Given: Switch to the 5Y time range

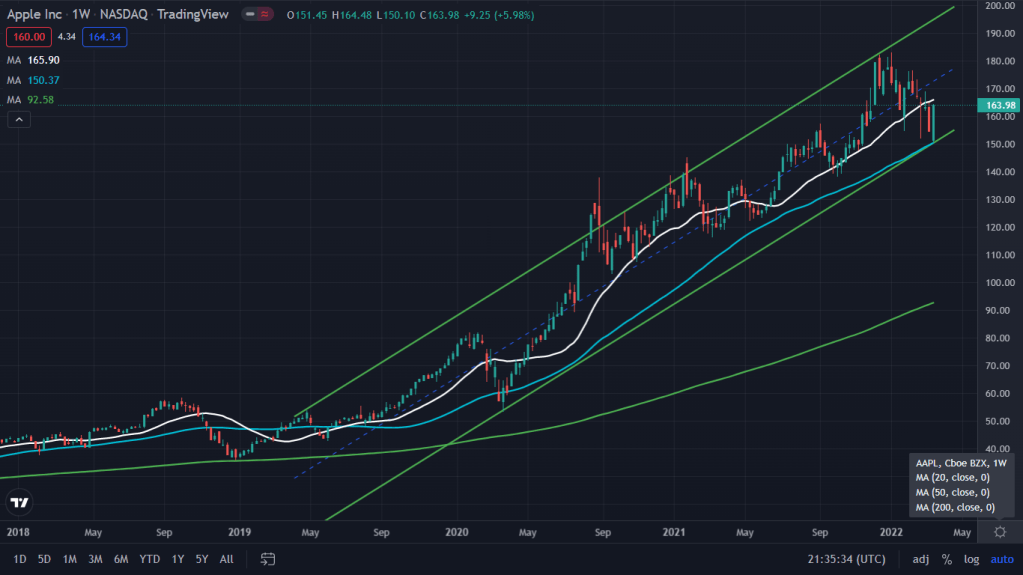Looking at the screenshot, I should point(202,558).
